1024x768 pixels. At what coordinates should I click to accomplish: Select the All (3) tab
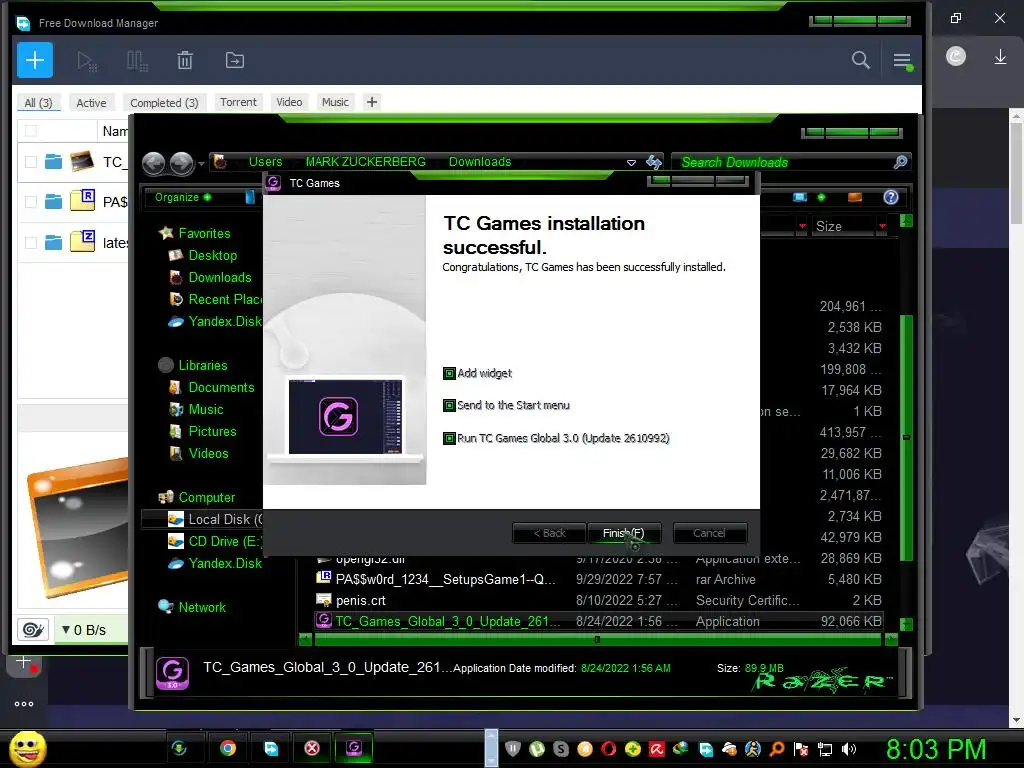pyautogui.click(x=38, y=103)
